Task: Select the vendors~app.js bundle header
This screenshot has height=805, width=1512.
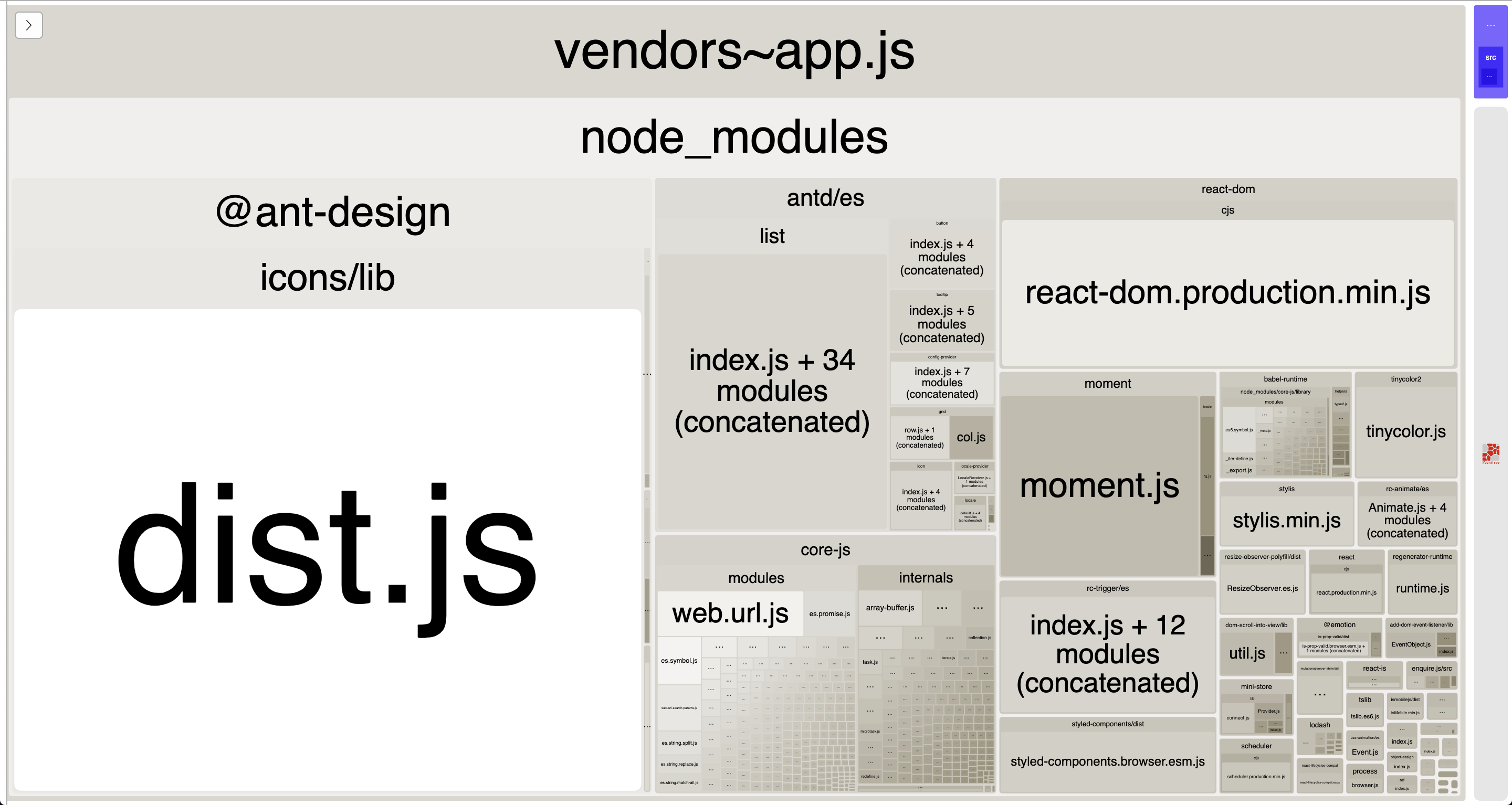Action: tap(734, 51)
